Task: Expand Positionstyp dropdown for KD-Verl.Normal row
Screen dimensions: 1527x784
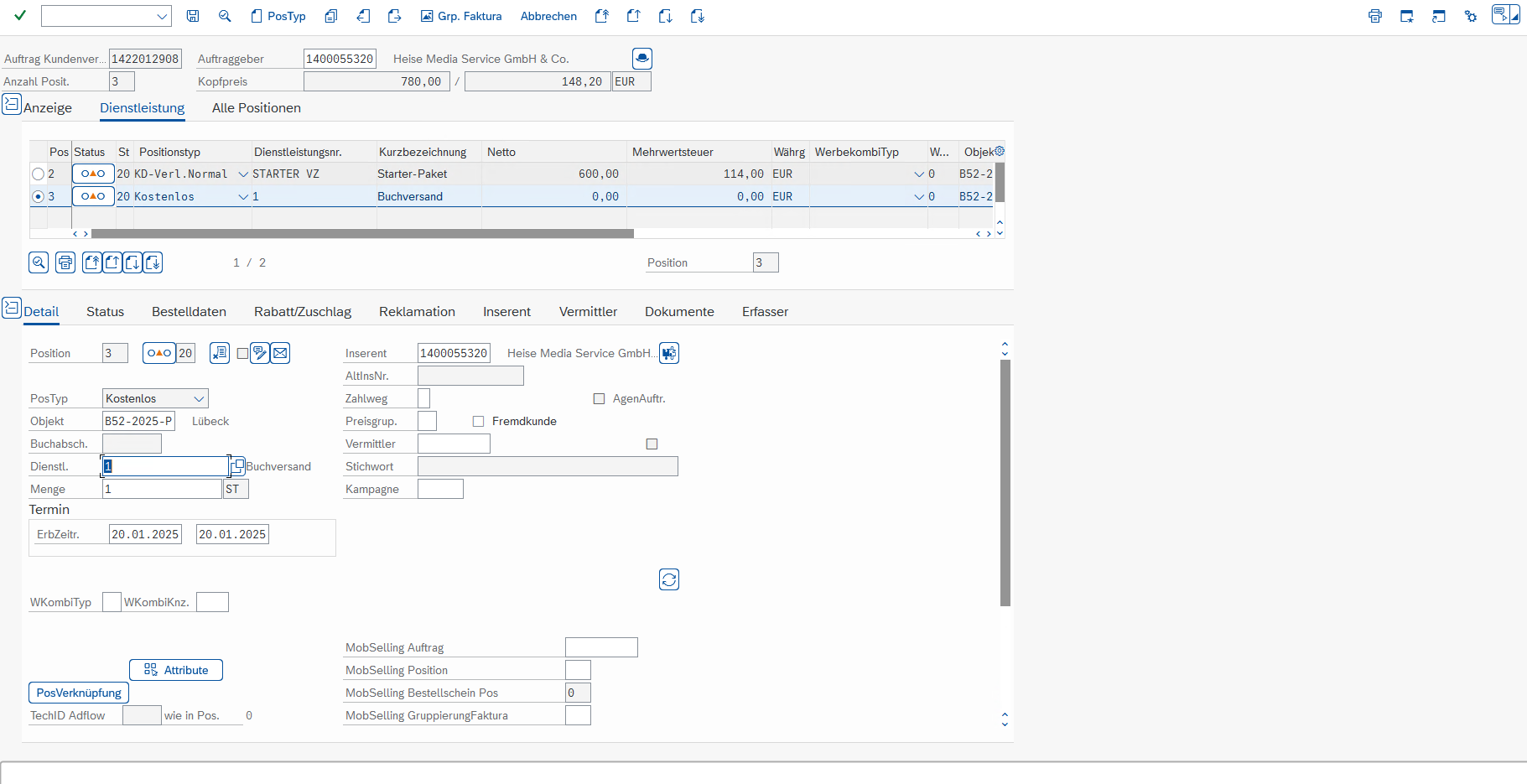Action: pos(243,174)
